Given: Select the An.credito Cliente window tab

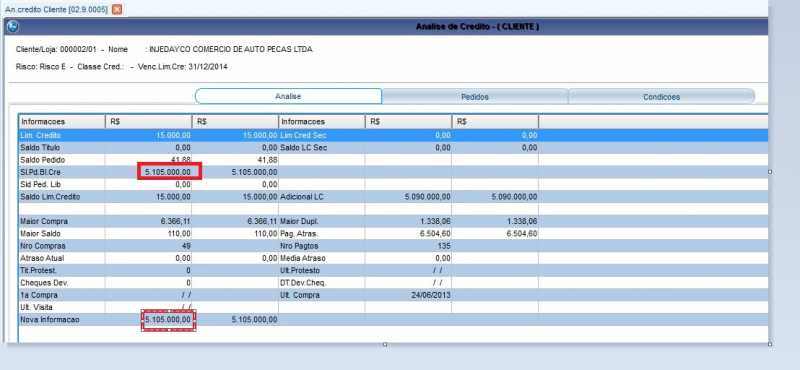Looking at the screenshot, I should pyautogui.click(x=56, y=9).
